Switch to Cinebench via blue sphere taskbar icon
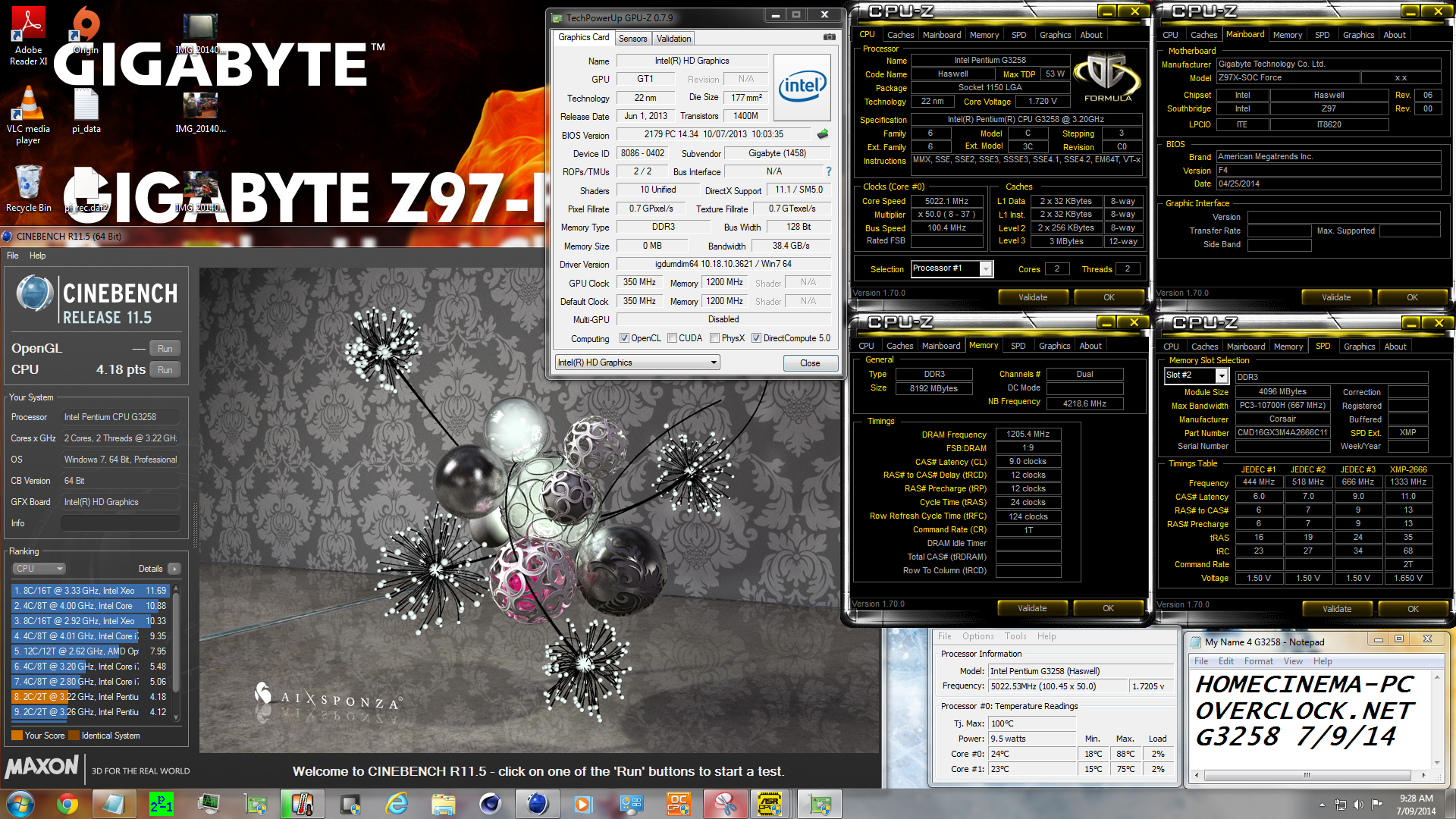 tap(537, 804)
